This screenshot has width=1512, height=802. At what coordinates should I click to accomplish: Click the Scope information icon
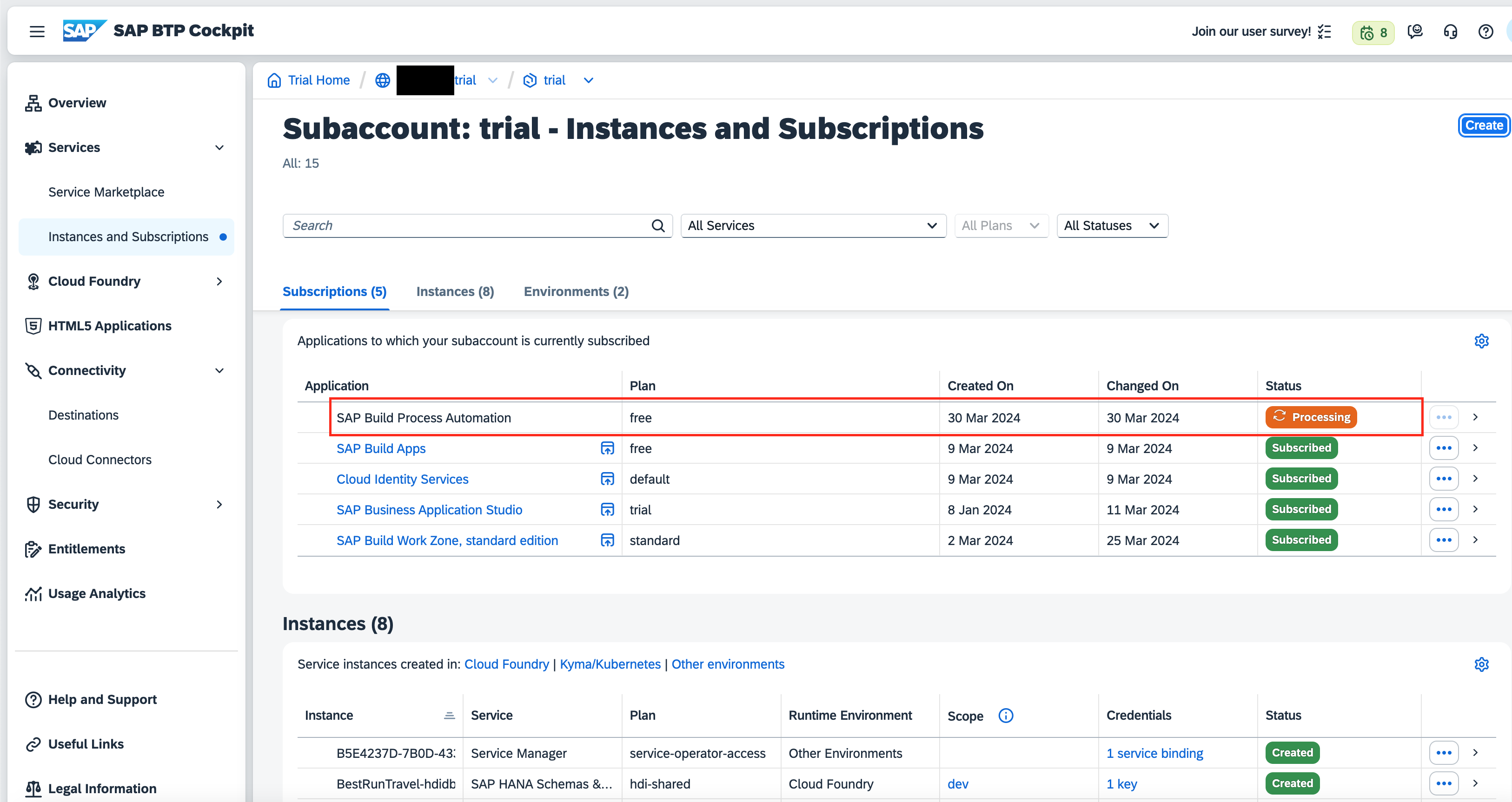point(1006,715)
